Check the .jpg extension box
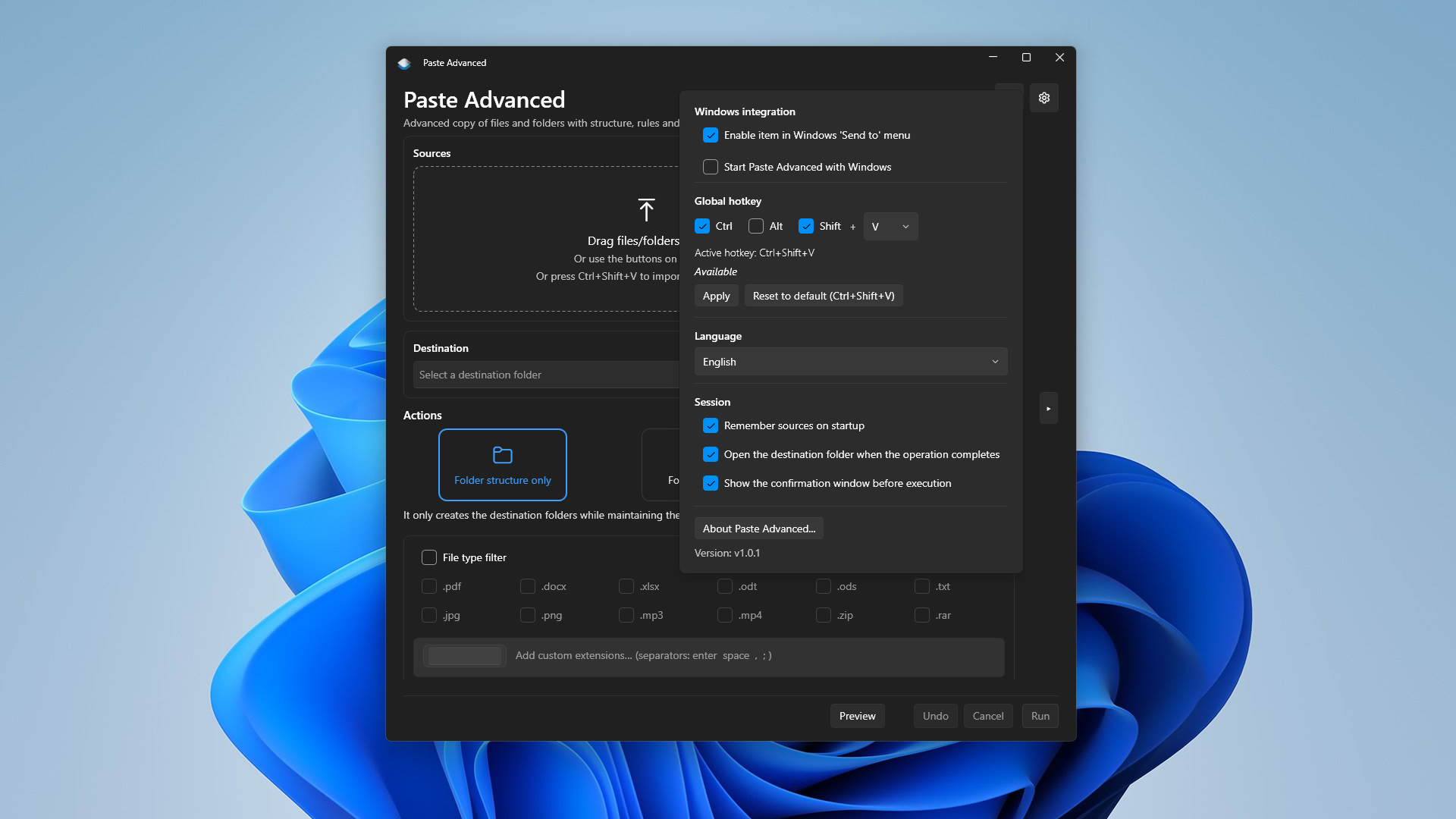This screenshot has height=819, width=1456. coord(429,615)
